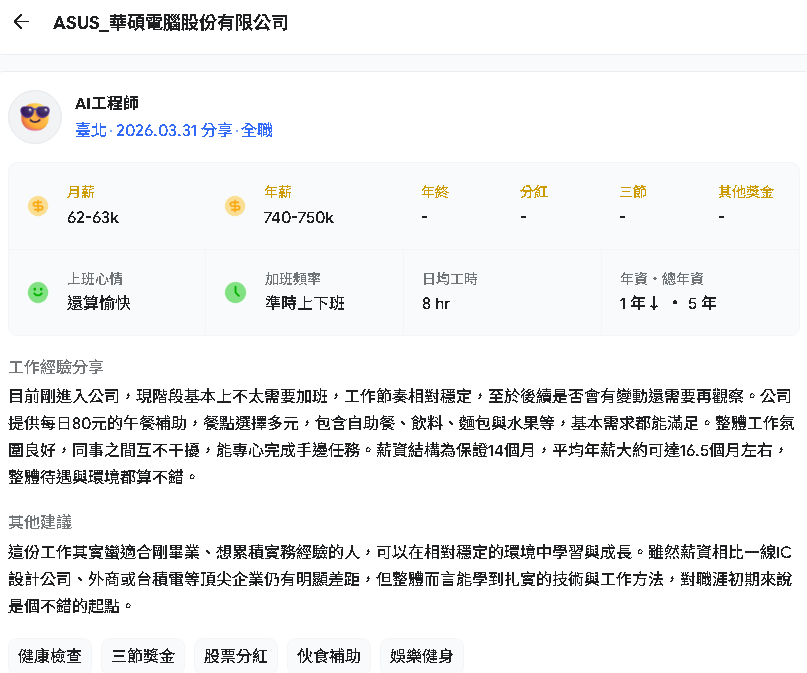Select the 伙食補助 benefit tag
The image size is (807, 673).
[329, 656]
